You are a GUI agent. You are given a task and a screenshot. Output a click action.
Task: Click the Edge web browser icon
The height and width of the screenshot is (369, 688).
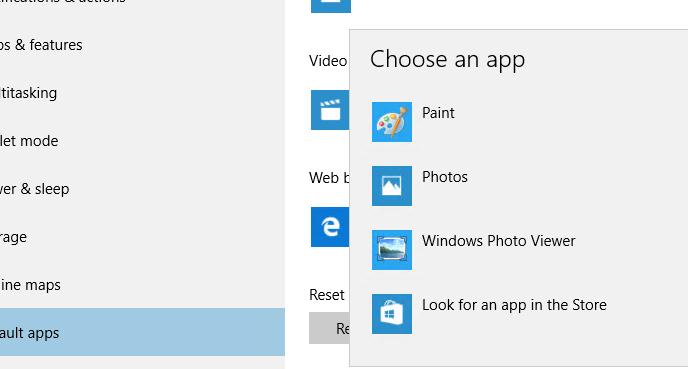coord(330,227)
